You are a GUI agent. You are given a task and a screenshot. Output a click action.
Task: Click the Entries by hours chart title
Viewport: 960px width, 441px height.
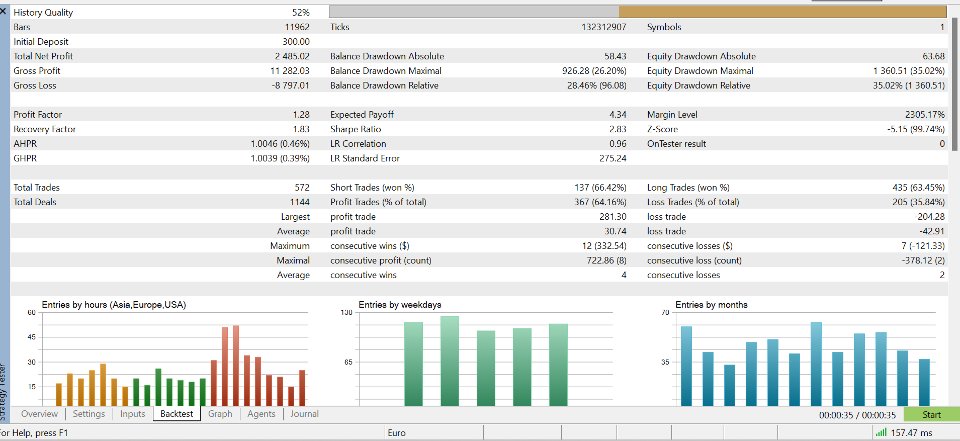click(x=114, y=304)
